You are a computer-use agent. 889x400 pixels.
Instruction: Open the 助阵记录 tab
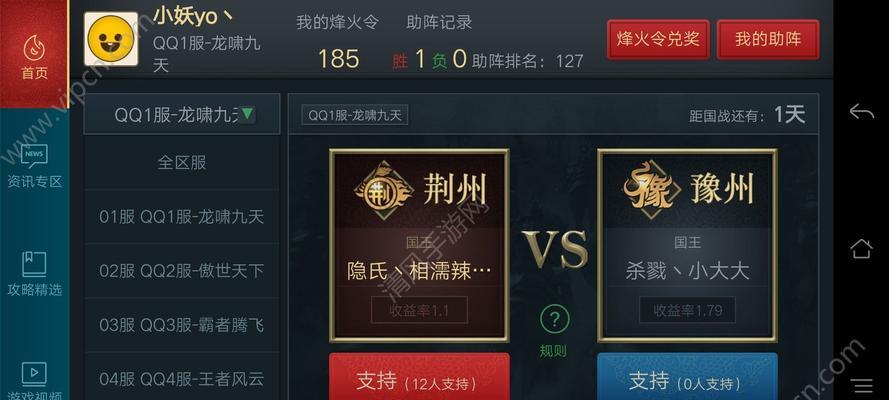click(439, 23)
